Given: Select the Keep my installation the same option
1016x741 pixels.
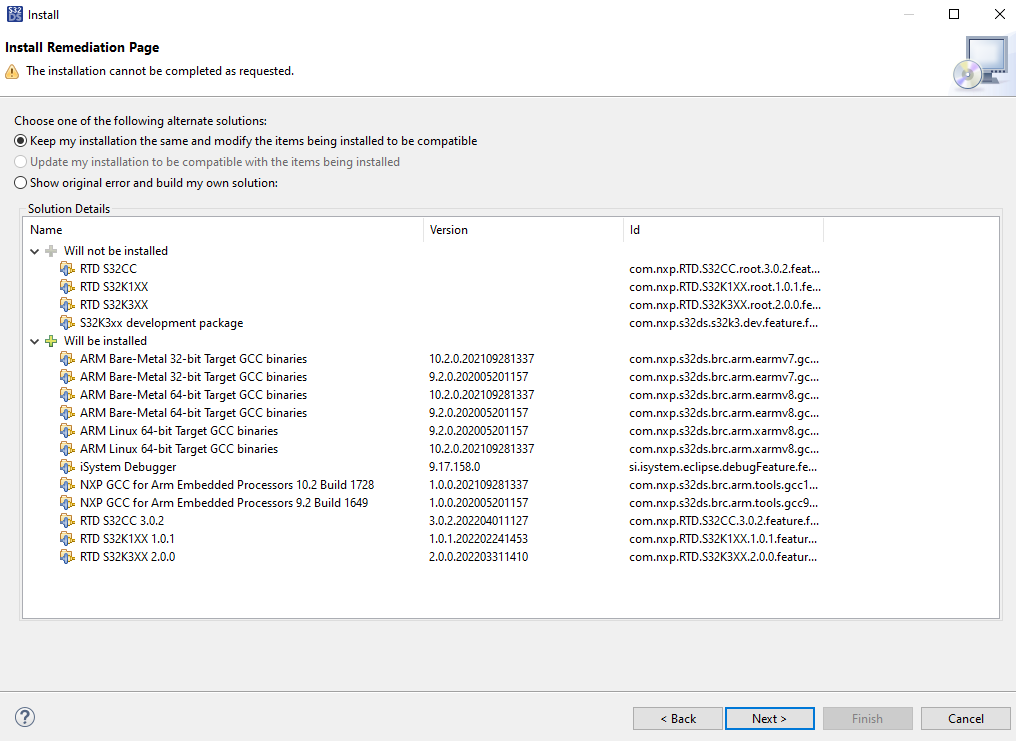Looking at the screenshot, I should (x=19, y=141).
